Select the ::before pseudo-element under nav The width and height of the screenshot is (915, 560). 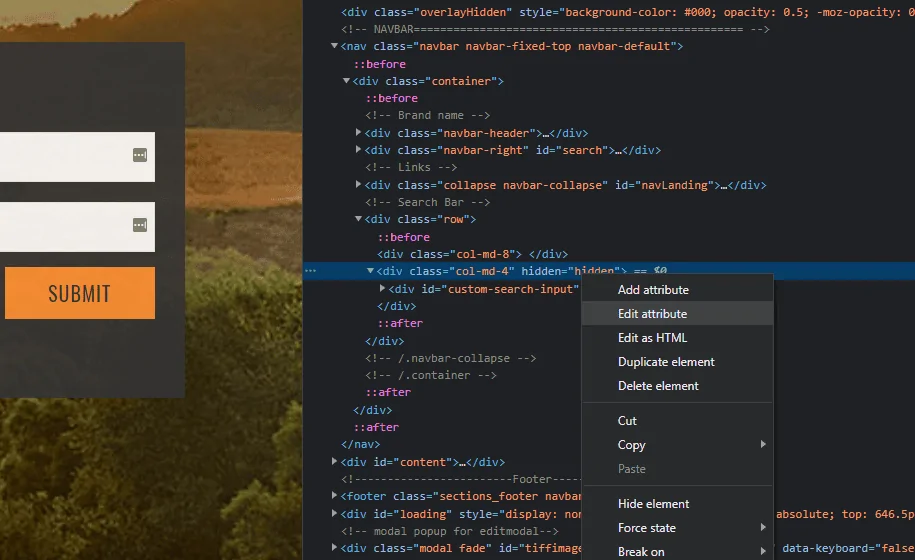[380, 64]
